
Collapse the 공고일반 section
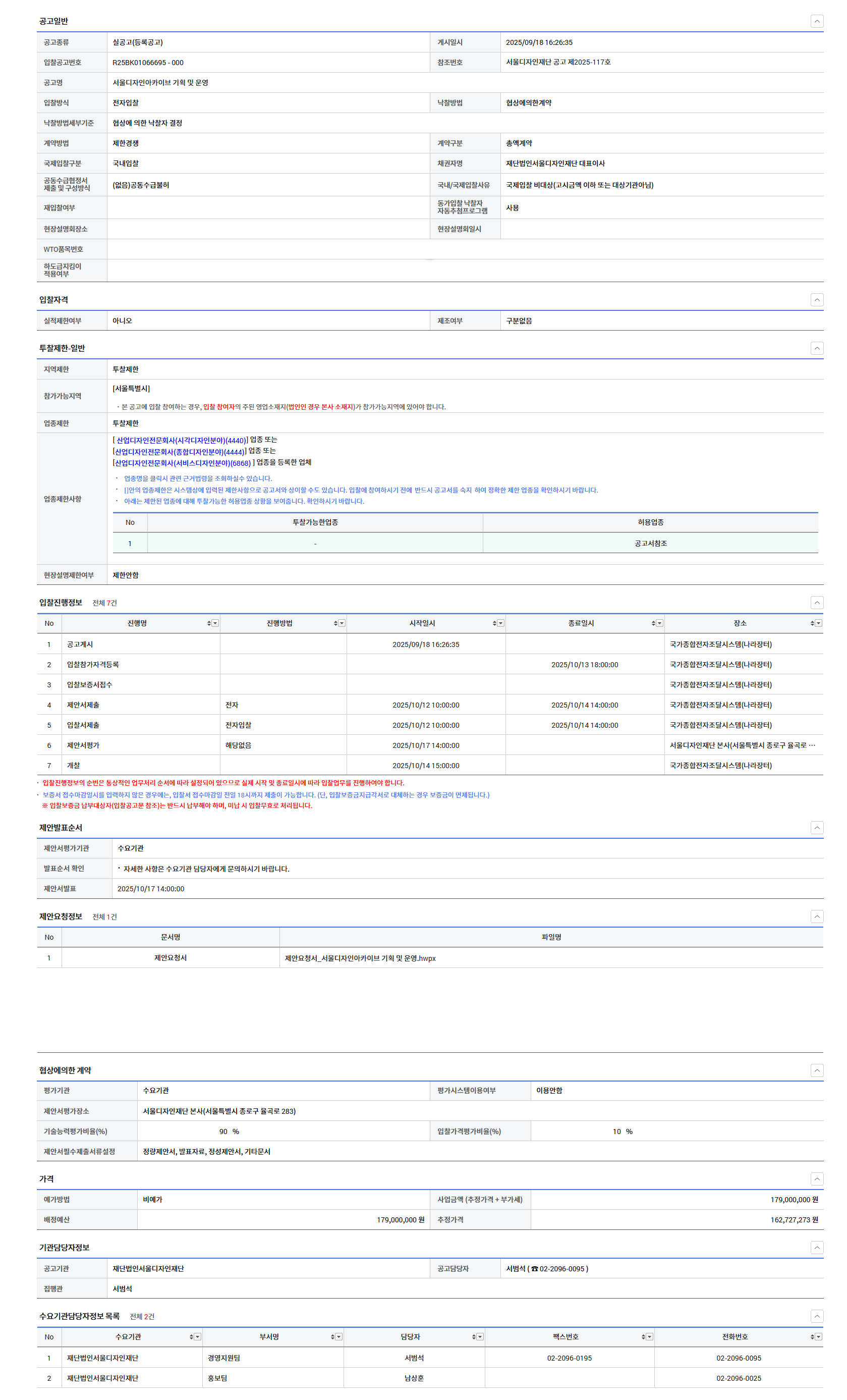(x=816, y=21)
